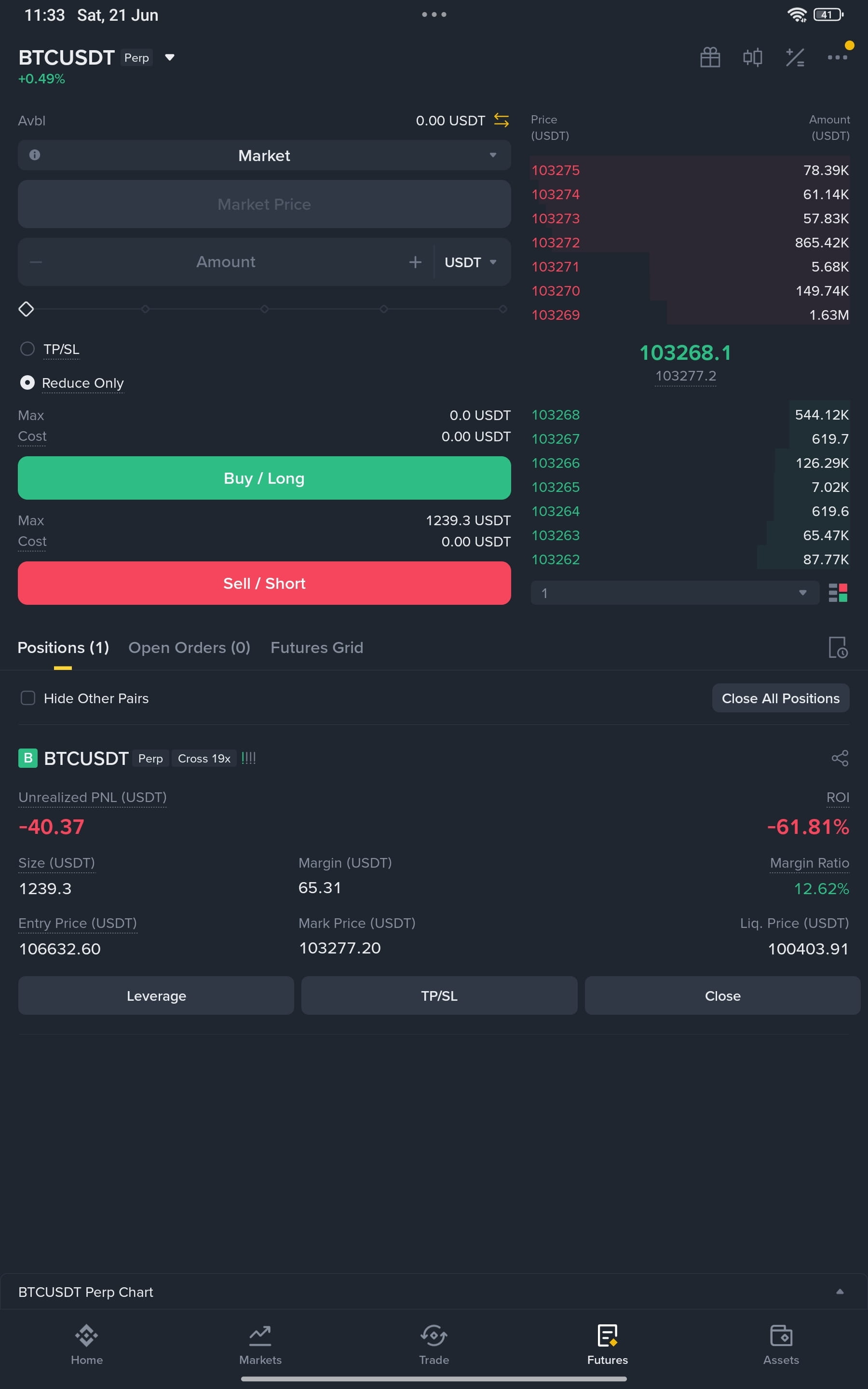
Task: Tap the transfer arrows next to 0.00 USDT
Action: [x=501, y=121]
